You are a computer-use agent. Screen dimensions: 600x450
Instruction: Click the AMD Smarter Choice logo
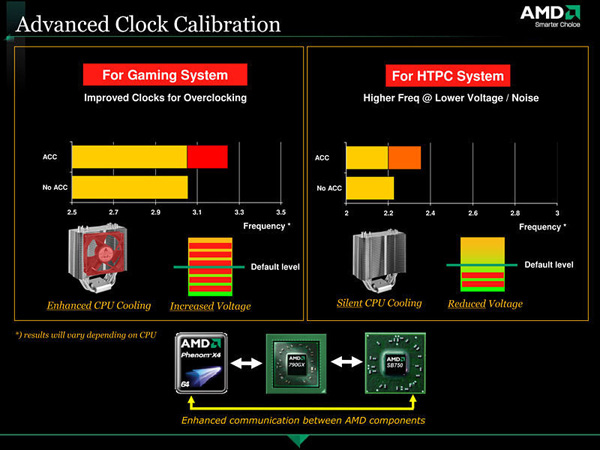point(550,17)
